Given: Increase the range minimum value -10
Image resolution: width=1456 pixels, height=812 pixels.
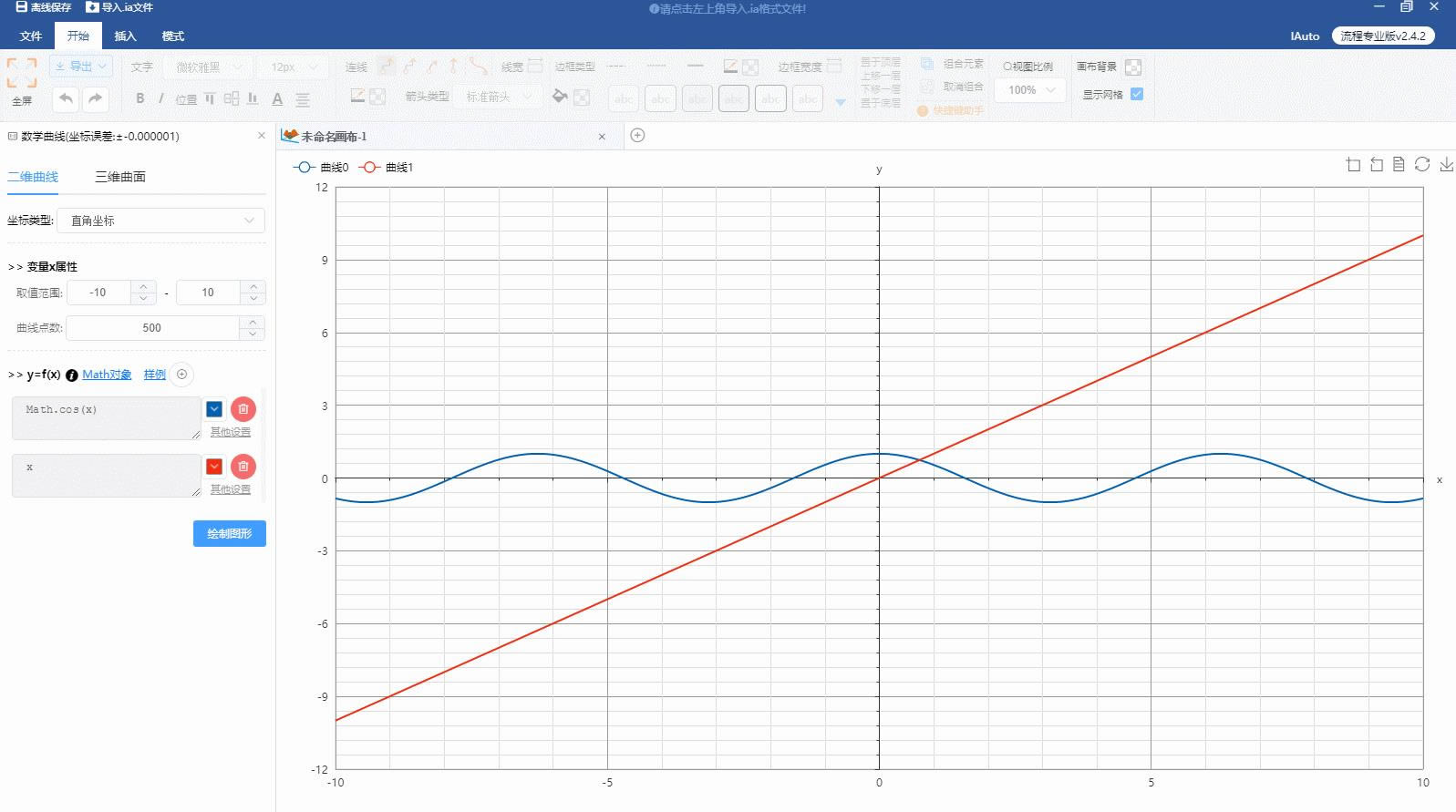Looking at the screenshot, I should 143,286.
